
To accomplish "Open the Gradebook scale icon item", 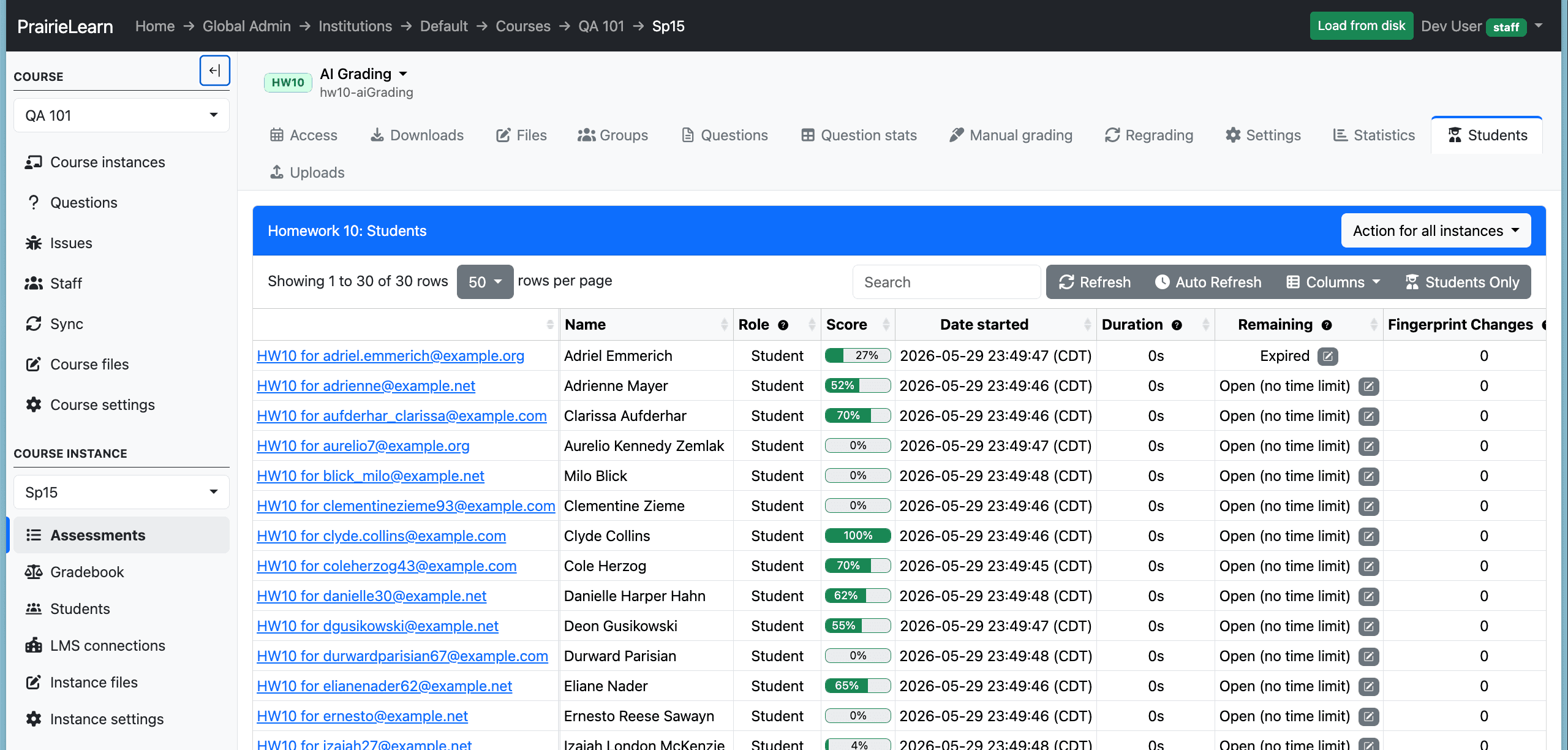I will tap(33, 572).
